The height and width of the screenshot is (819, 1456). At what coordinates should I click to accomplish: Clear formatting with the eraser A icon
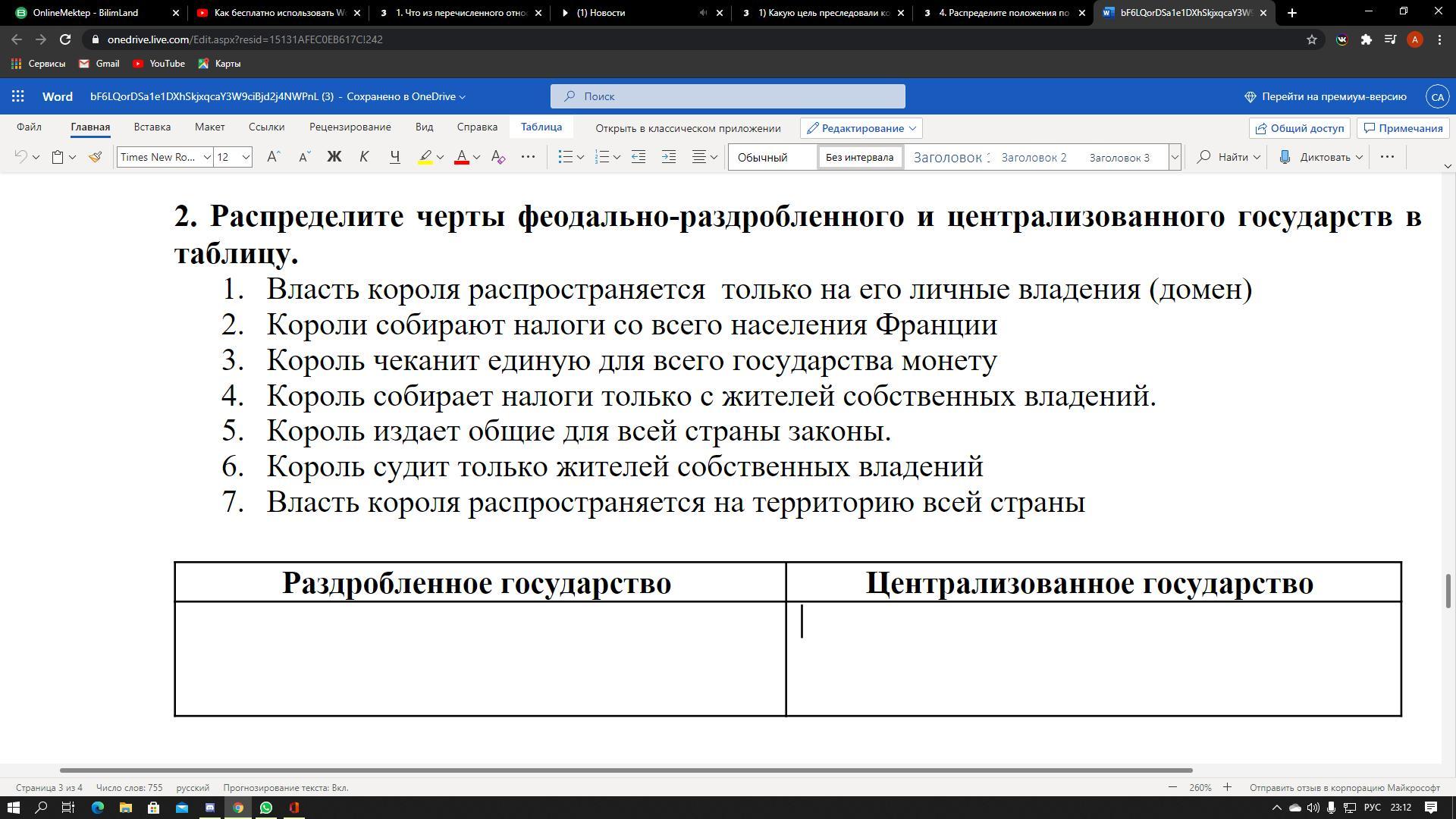coord(497,157)
